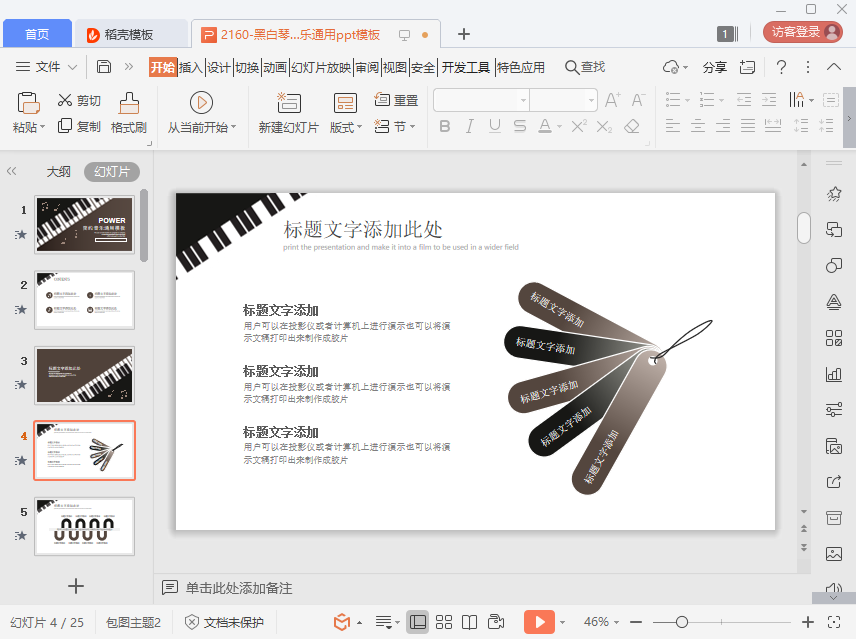Switch to the 稻壳模板 tab
This screenshot has width=856, height=639.
tap(131, 34)
